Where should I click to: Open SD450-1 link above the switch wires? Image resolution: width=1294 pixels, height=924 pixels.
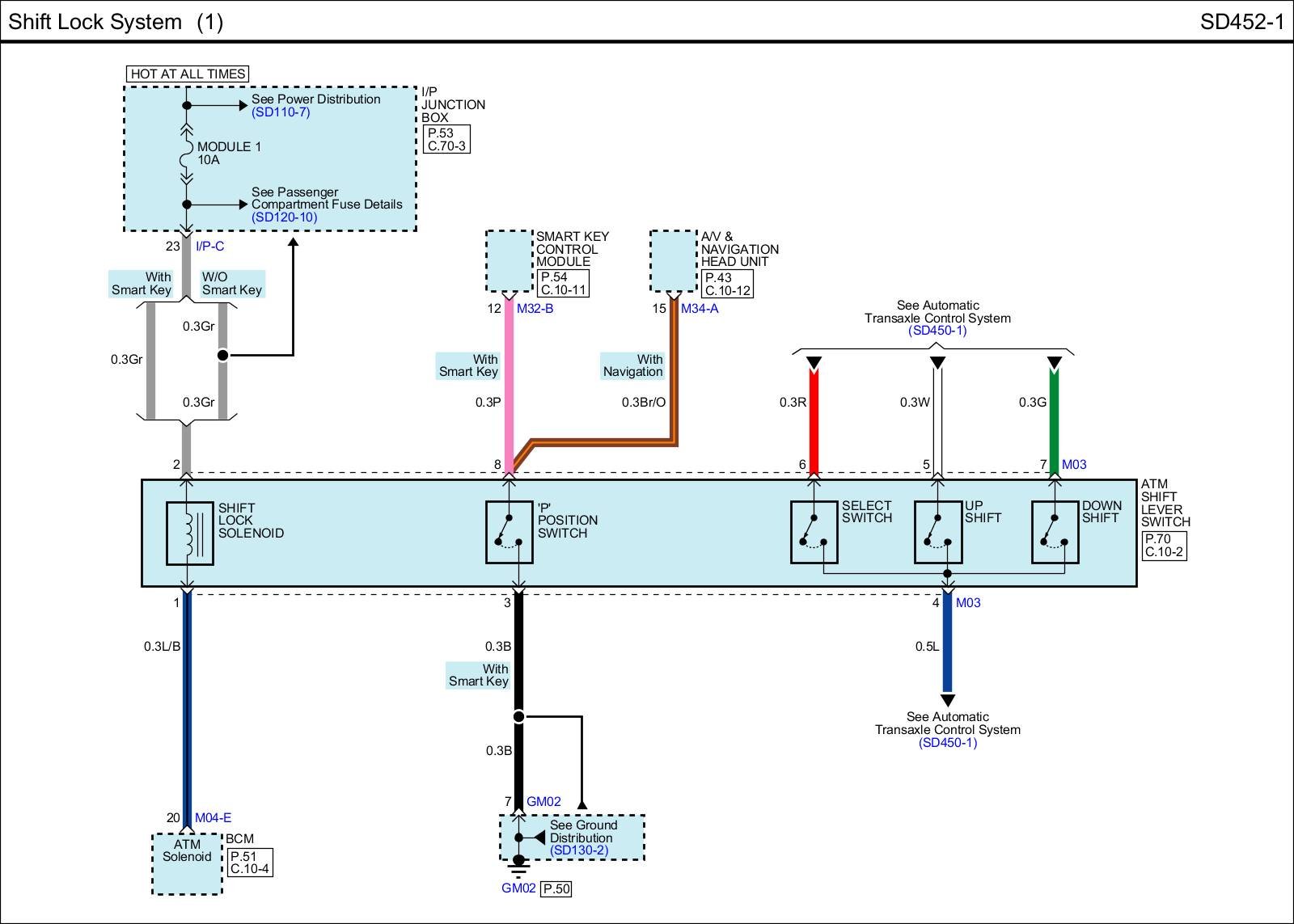tap(937, 331)
